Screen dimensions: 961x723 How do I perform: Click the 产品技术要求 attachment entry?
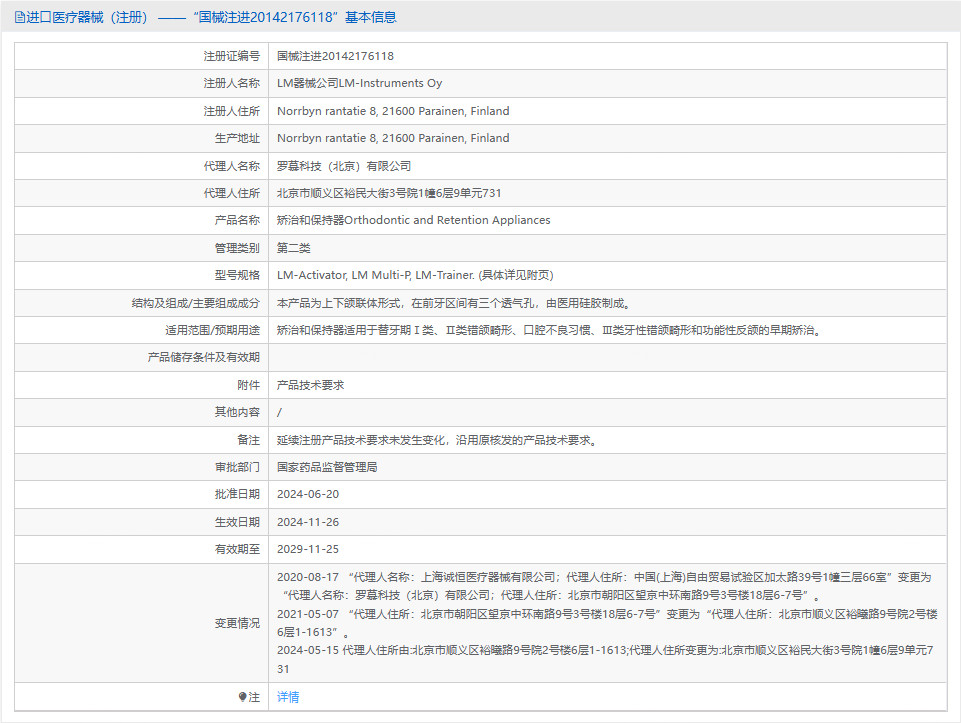pyautogui.click(x=312, y=384)
